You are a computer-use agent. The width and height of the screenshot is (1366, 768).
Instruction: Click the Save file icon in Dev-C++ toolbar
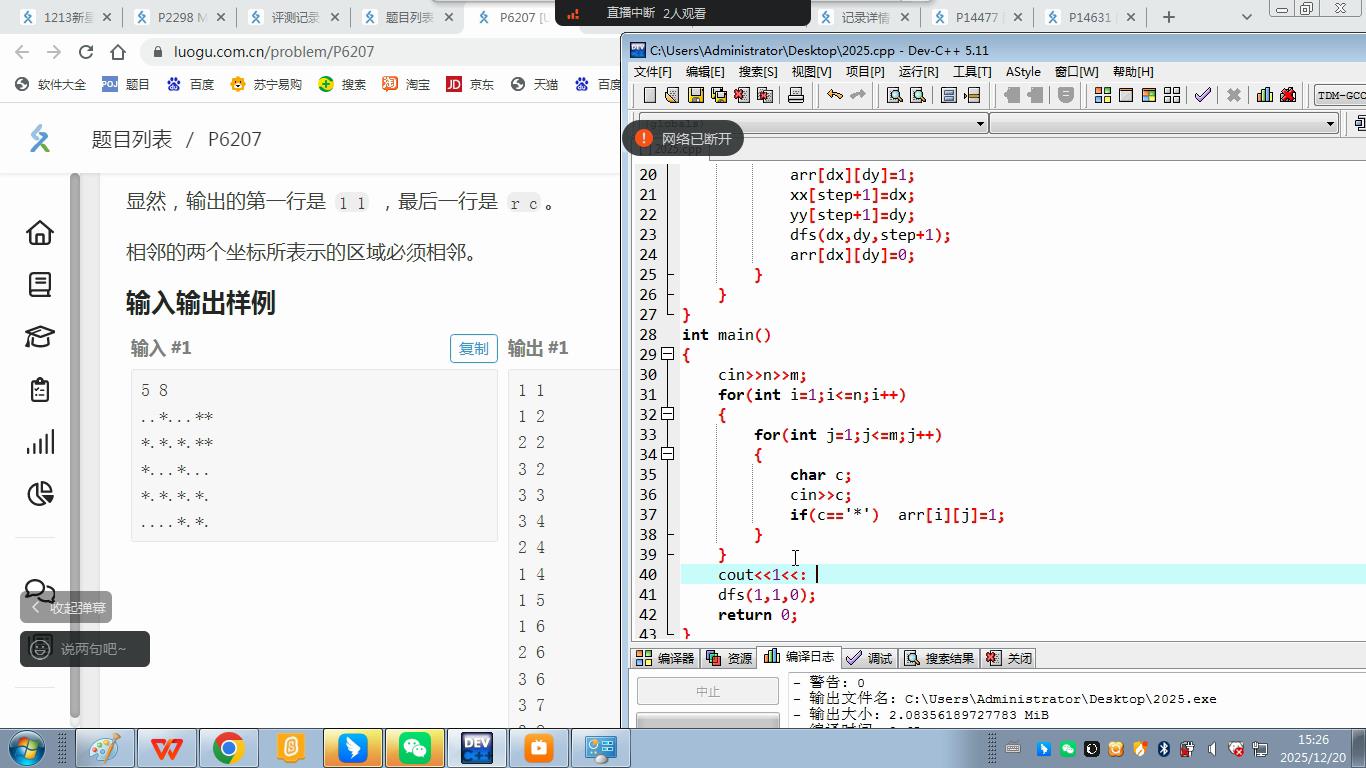pos(695,95)
